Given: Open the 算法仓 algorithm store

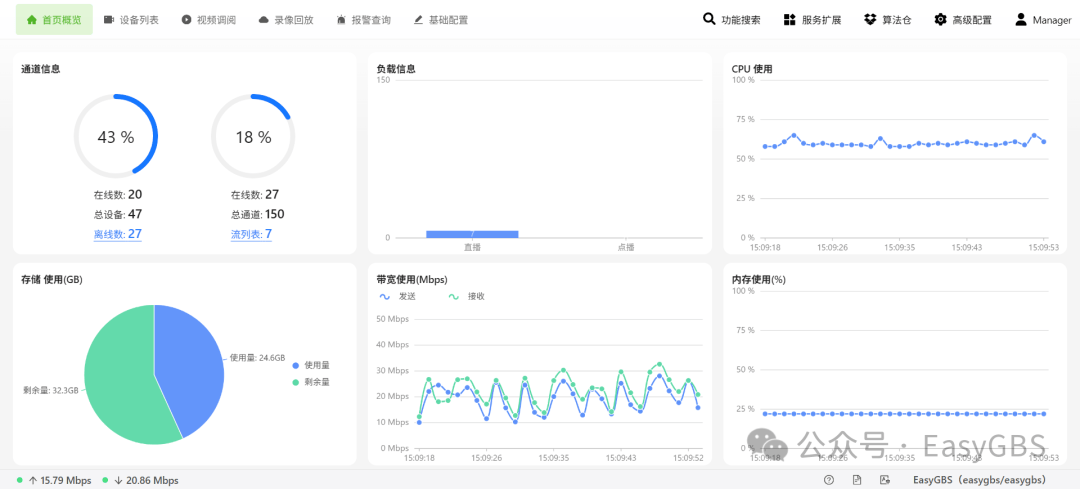Looking at the screenshot, I should coord(888,19).
